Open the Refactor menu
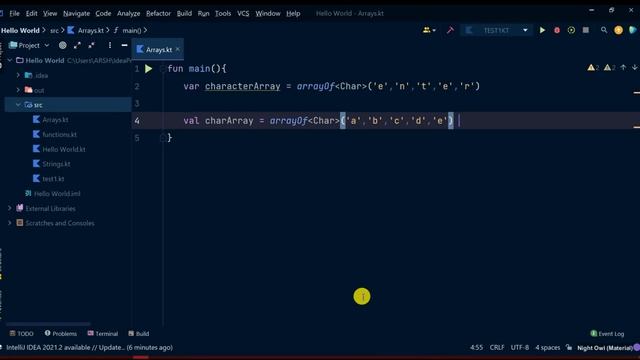This screenshot has width=640, height=360. pos(158,13)
